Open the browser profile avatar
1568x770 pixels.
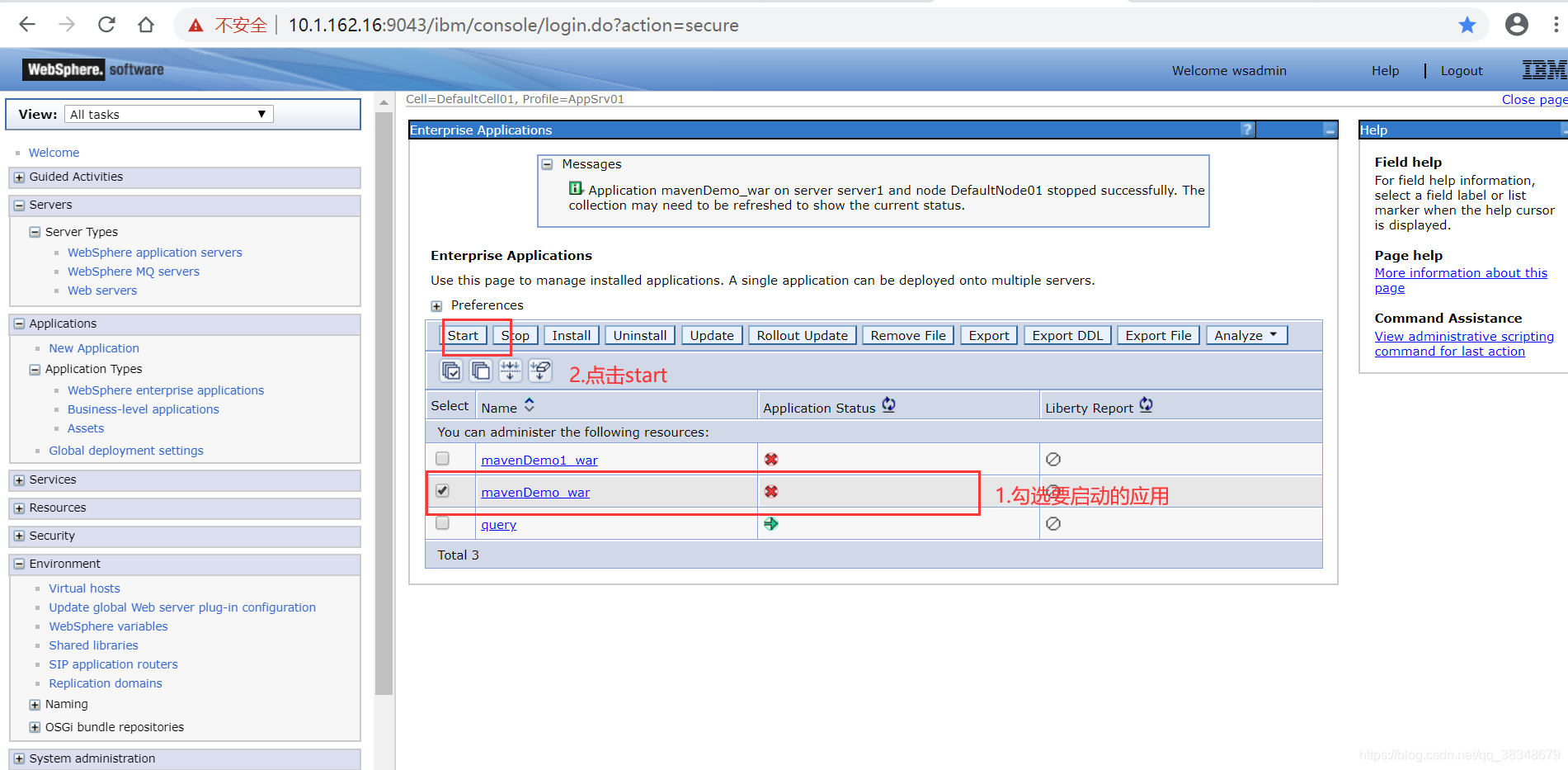click(x=1516, y=25)
